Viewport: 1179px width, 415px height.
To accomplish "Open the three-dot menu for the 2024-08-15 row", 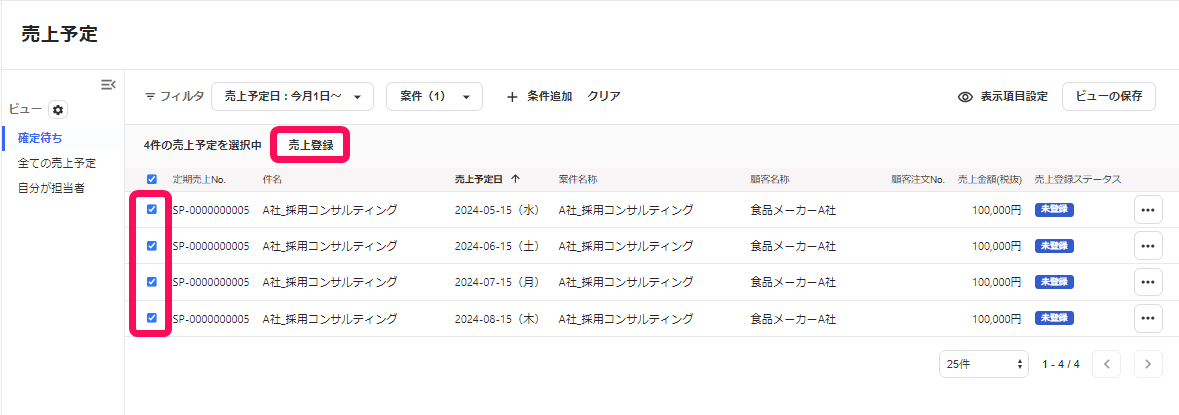I will pos(1147,318).
